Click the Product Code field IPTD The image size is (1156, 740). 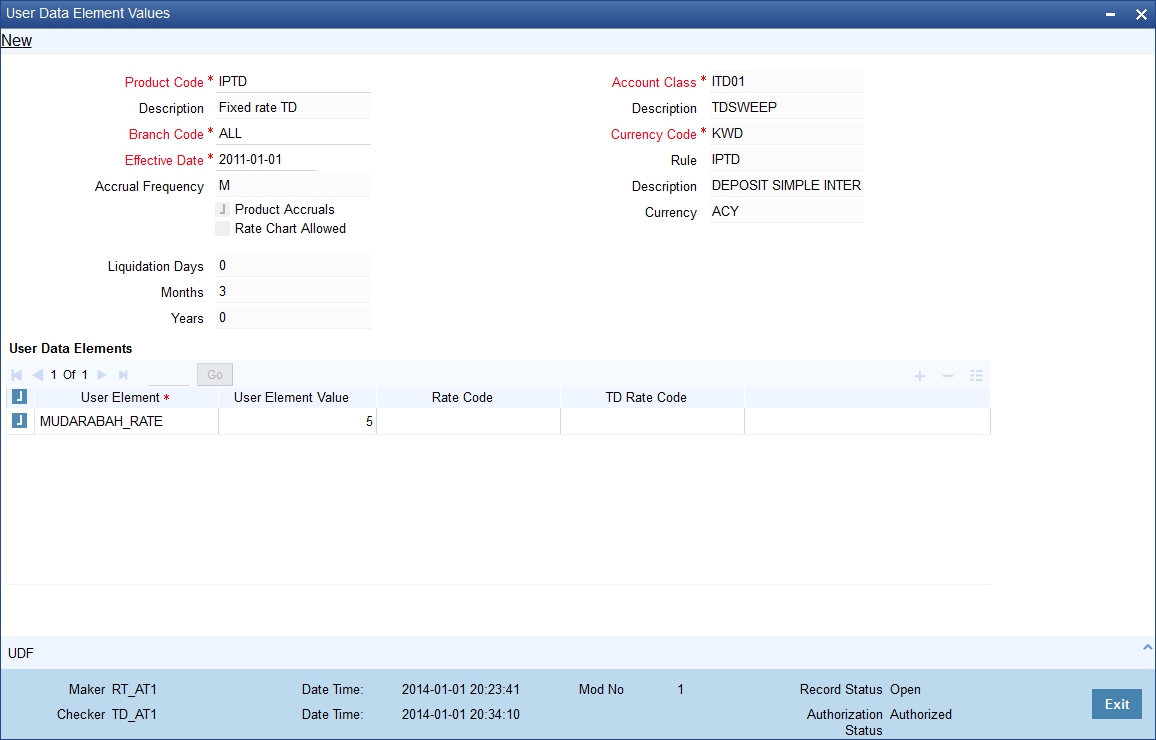tap(293, 82)
